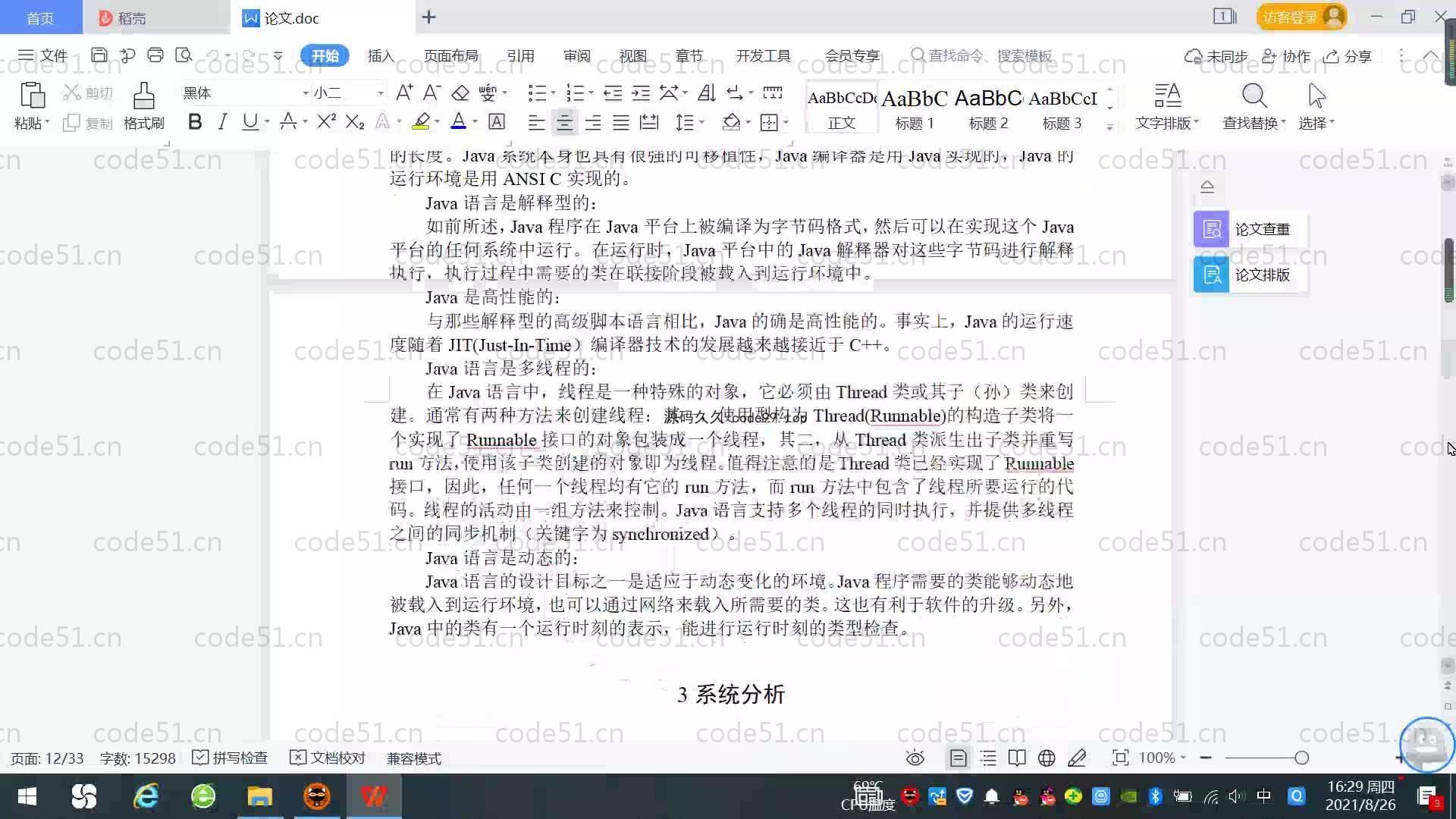Switch to the 引用 ribbon tab
This screenshot has width=1456, height=819.
(520, 55)
